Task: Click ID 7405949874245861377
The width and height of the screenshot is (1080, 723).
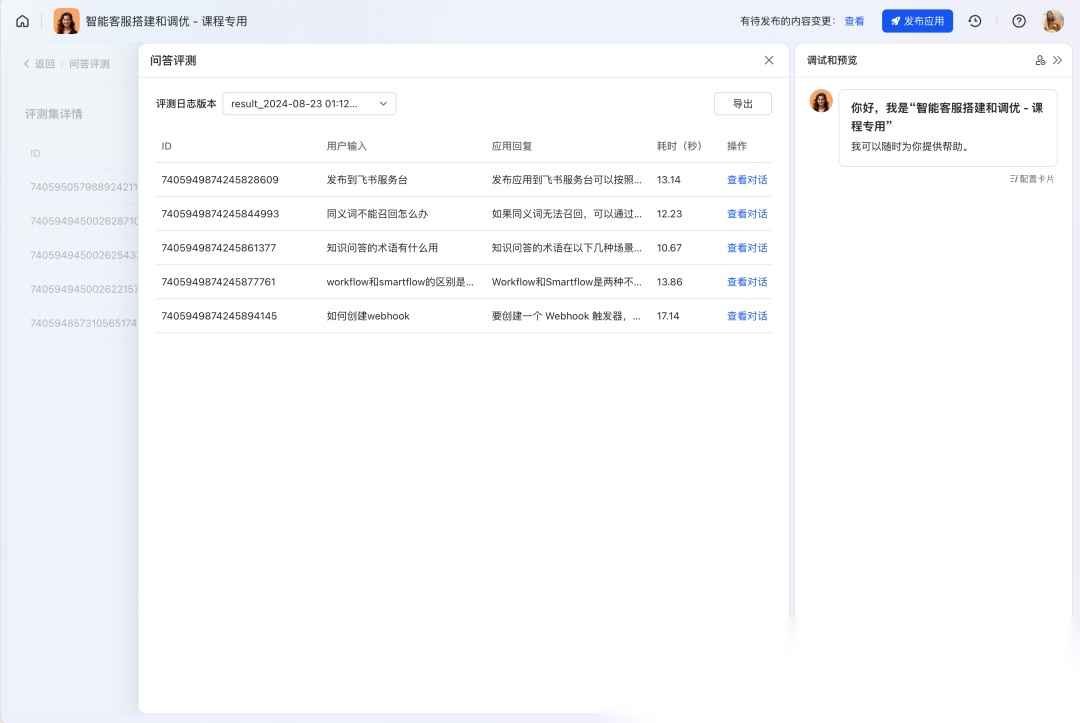Action: 218,248
